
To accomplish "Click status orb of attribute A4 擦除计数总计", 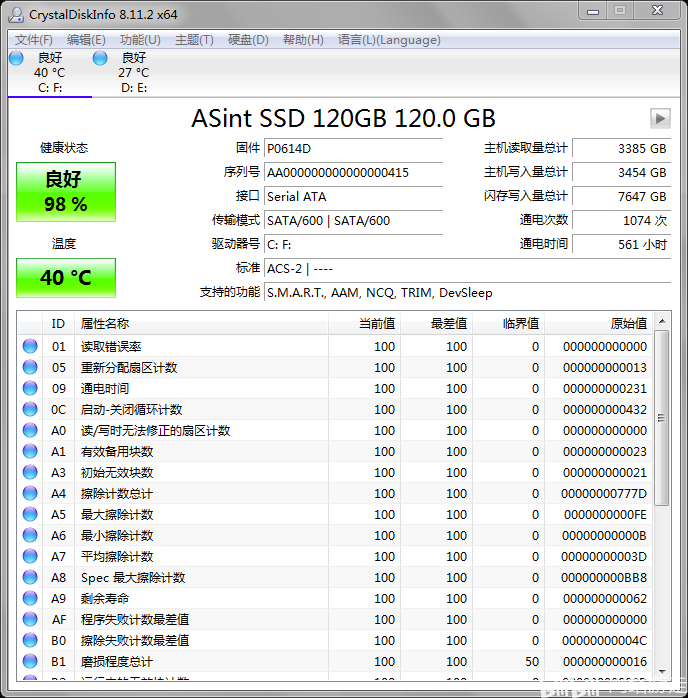I will click(x=30, y=493).
